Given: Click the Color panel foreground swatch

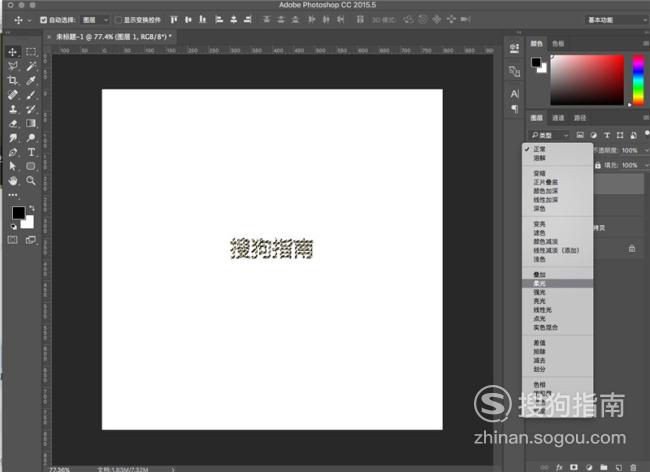Looking at the screenshot, I should tap(536, 63).
